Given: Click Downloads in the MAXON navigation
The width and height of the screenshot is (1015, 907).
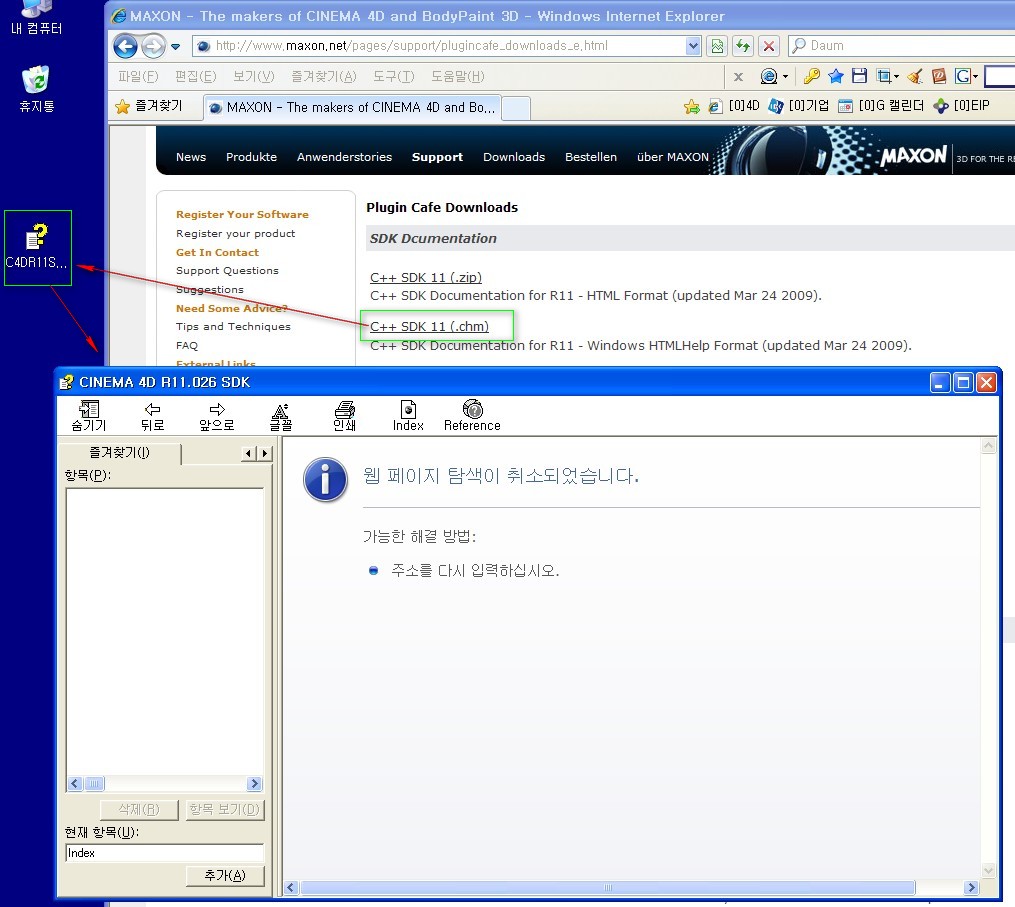Looking at the screenshot, I should [x=514, y=157].
